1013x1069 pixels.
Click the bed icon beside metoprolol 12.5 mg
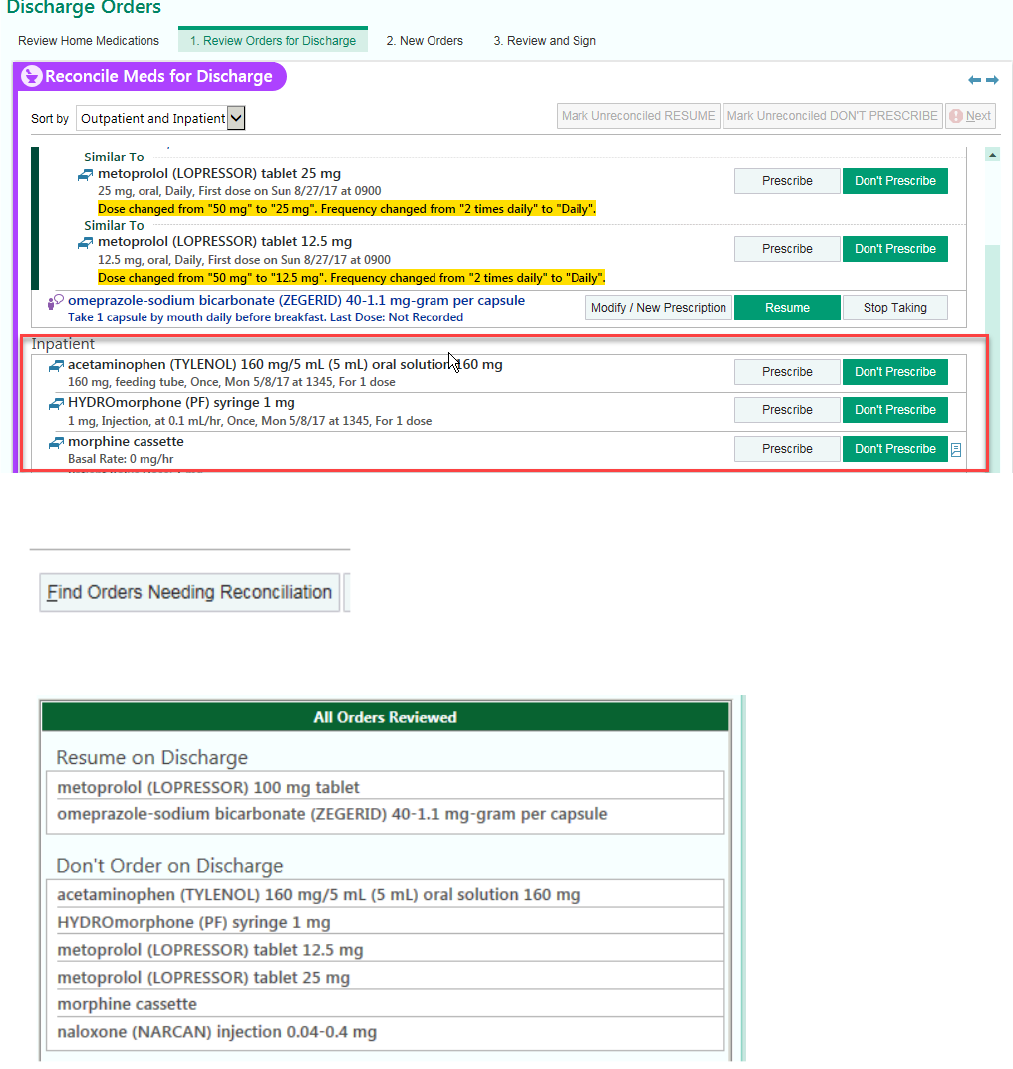click(x=86, y=243)
